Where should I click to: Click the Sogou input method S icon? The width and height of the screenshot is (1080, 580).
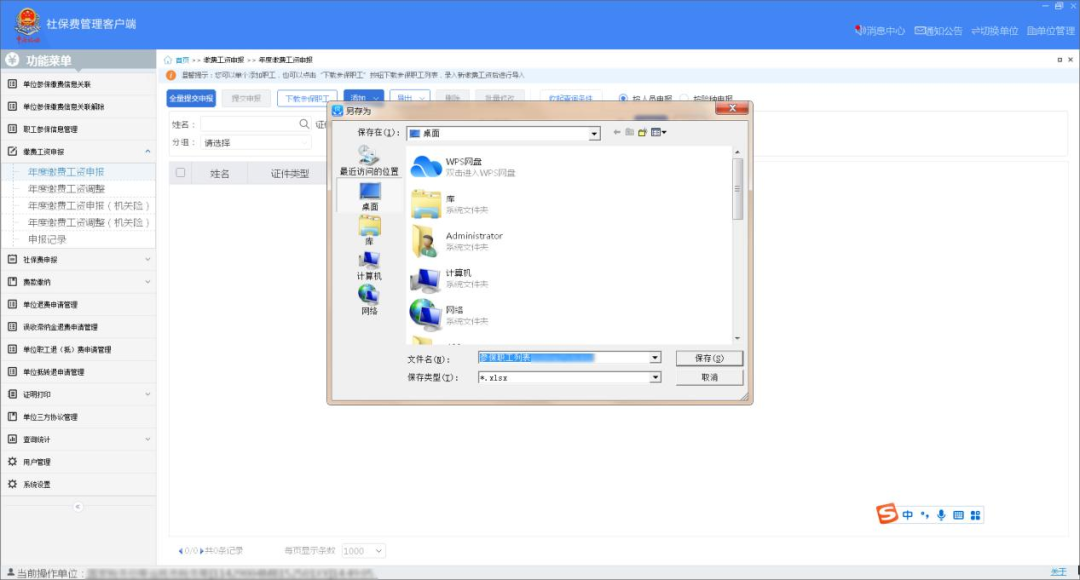[887, 514]
